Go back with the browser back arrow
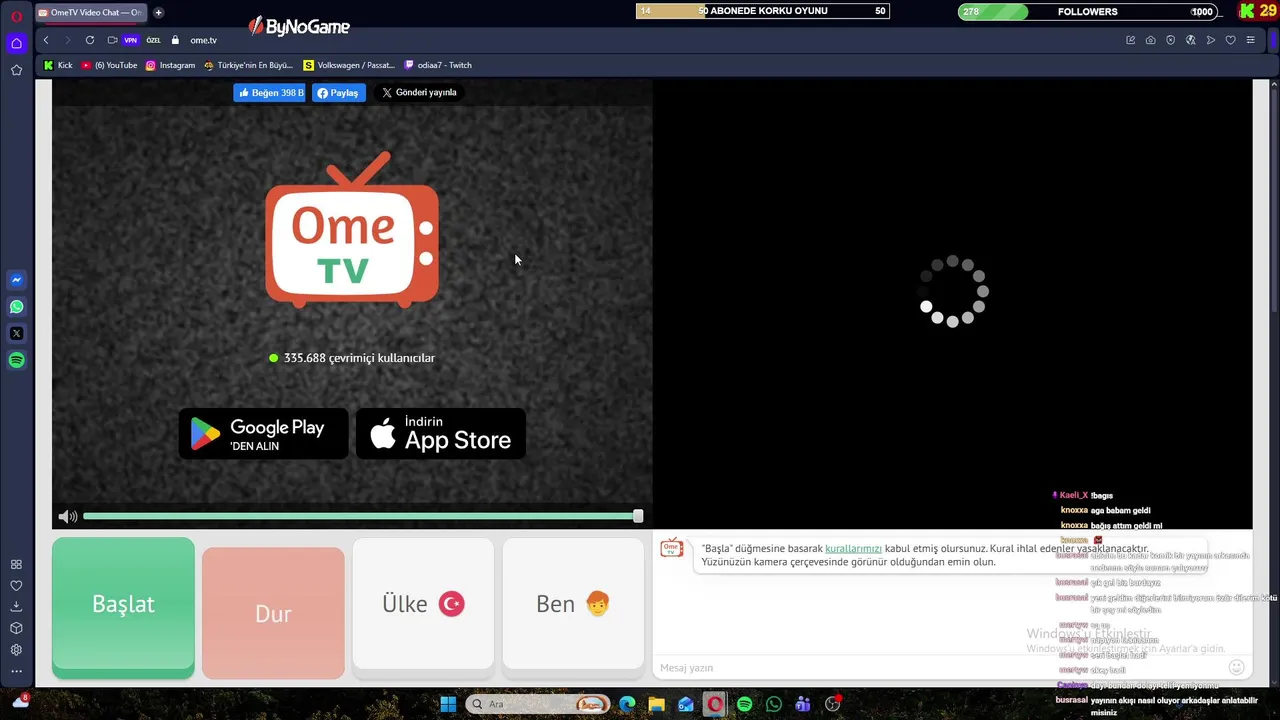Image resolution: width=1280 pixels, height=720 pixels. [x=46, y=40]
